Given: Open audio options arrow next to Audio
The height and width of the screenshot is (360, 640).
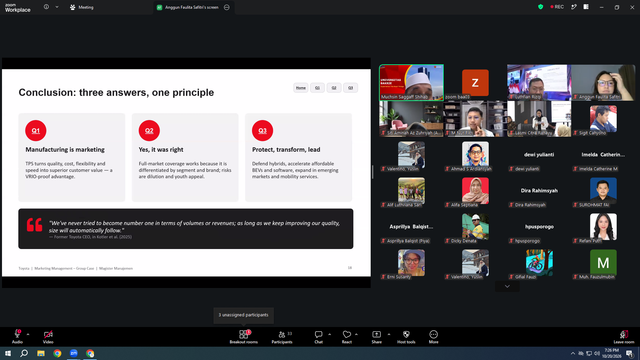Looking at the screenshot, I should click(x=28, y=334).
